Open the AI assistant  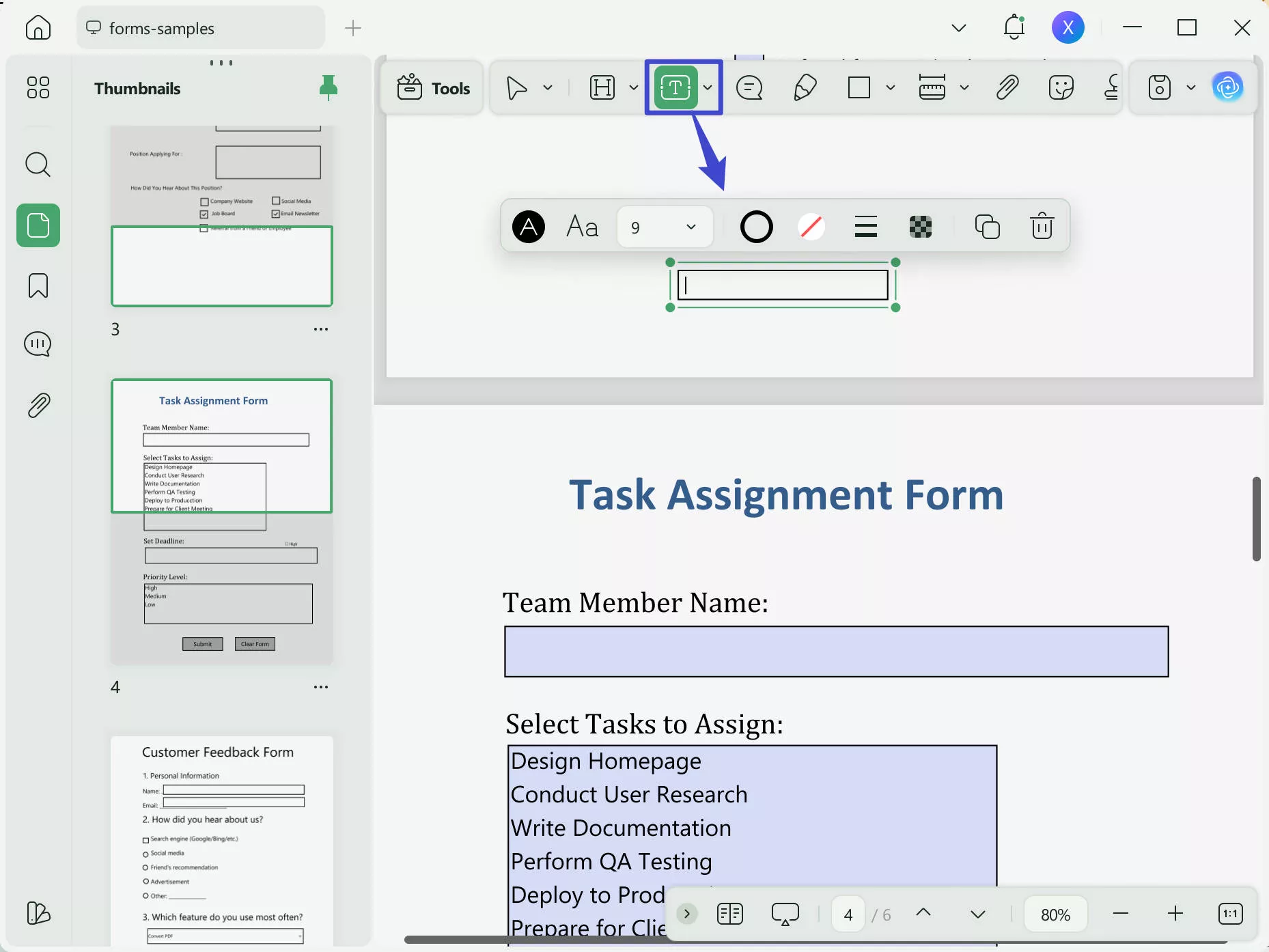[1228, 87]
